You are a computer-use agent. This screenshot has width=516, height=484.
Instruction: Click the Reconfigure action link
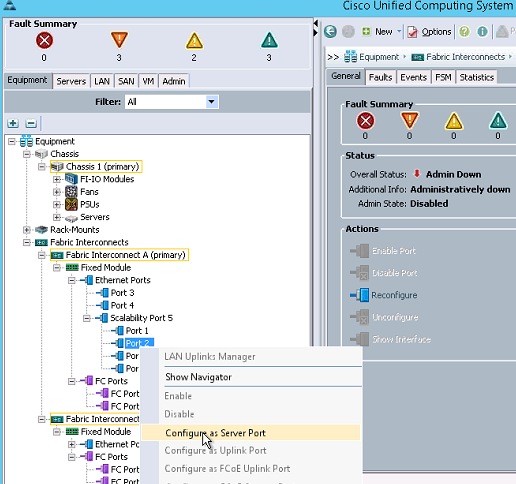(x=394, y=295)
